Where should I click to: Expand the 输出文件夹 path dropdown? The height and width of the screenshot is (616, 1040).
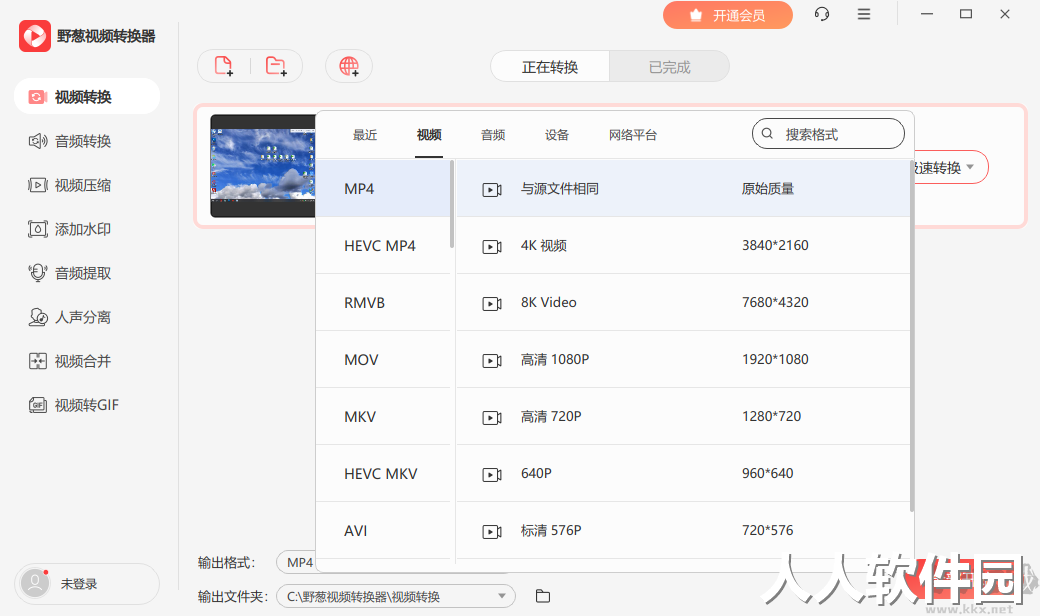click(x=502, y=596)
